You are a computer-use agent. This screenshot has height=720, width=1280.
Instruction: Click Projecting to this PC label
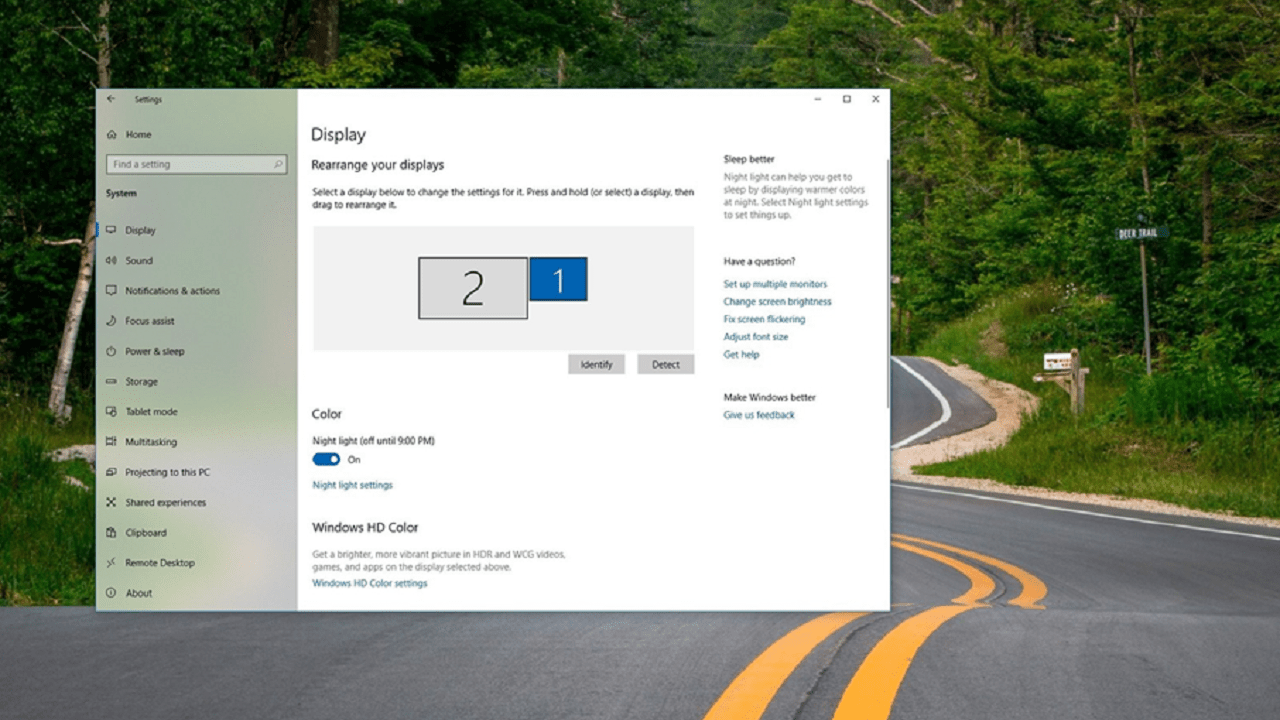tap(167, 472)
